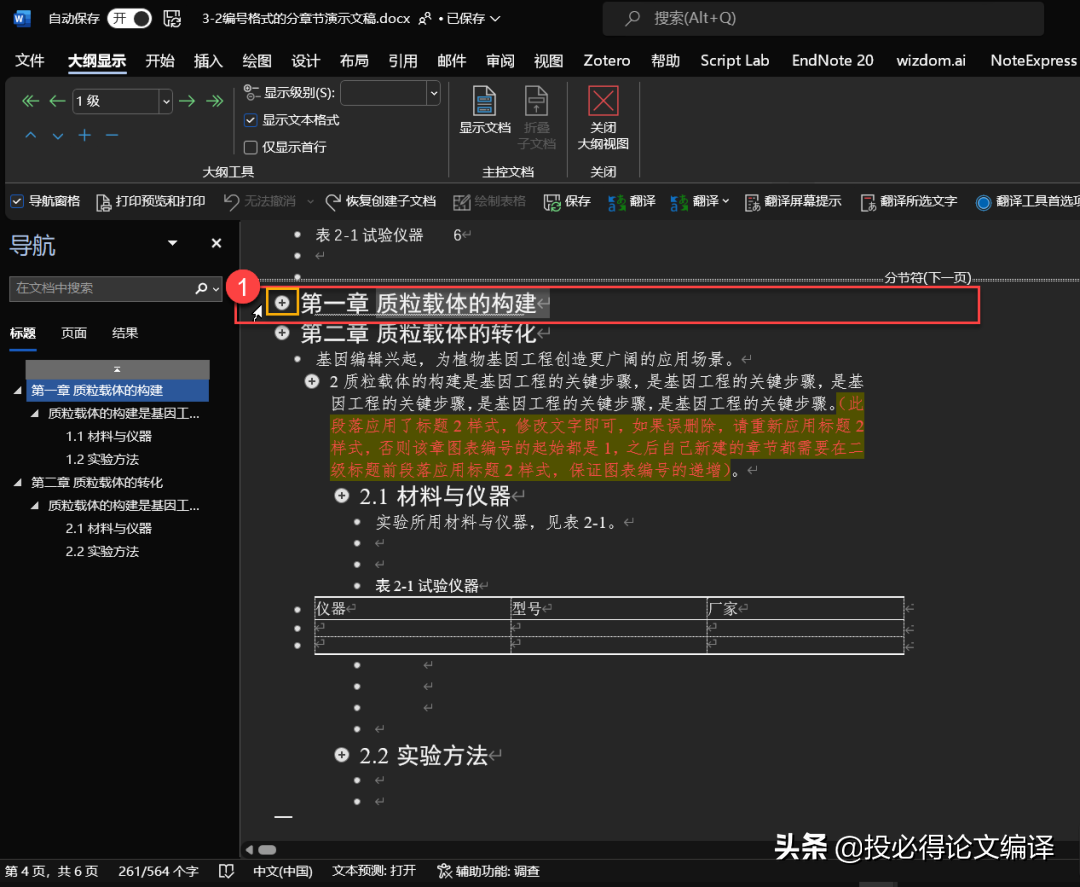Click the Promote to Heading 1 double-arrow icon
Screen dimensions: 1080x887
point(30,101)
